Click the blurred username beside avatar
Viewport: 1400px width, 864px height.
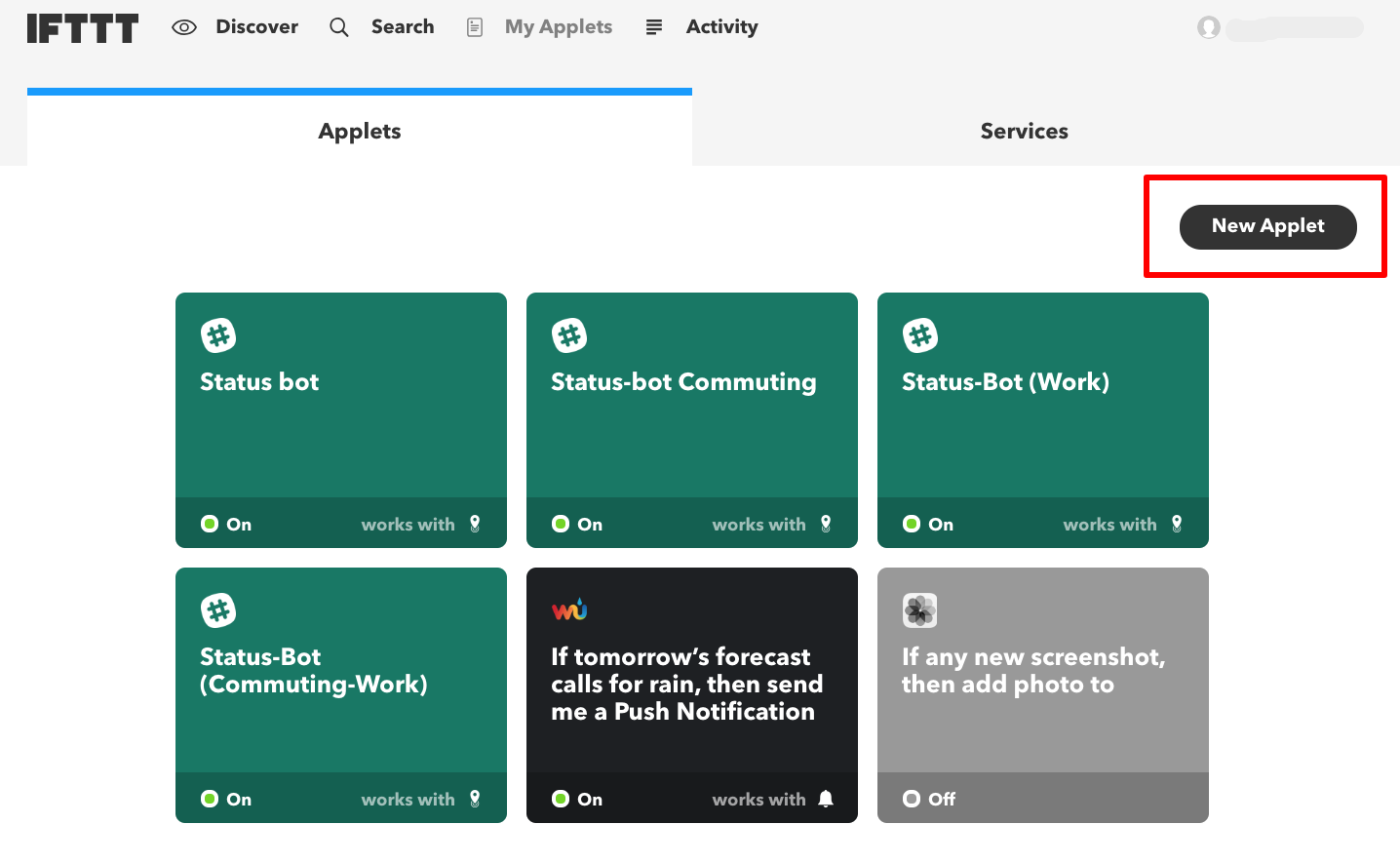point(1295,28)
